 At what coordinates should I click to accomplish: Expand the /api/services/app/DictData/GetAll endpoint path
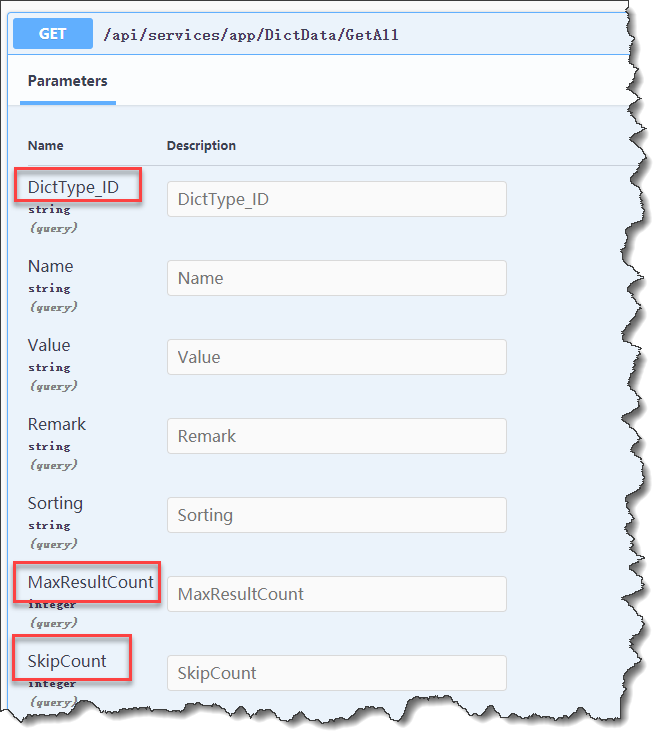tap(251, 35)
